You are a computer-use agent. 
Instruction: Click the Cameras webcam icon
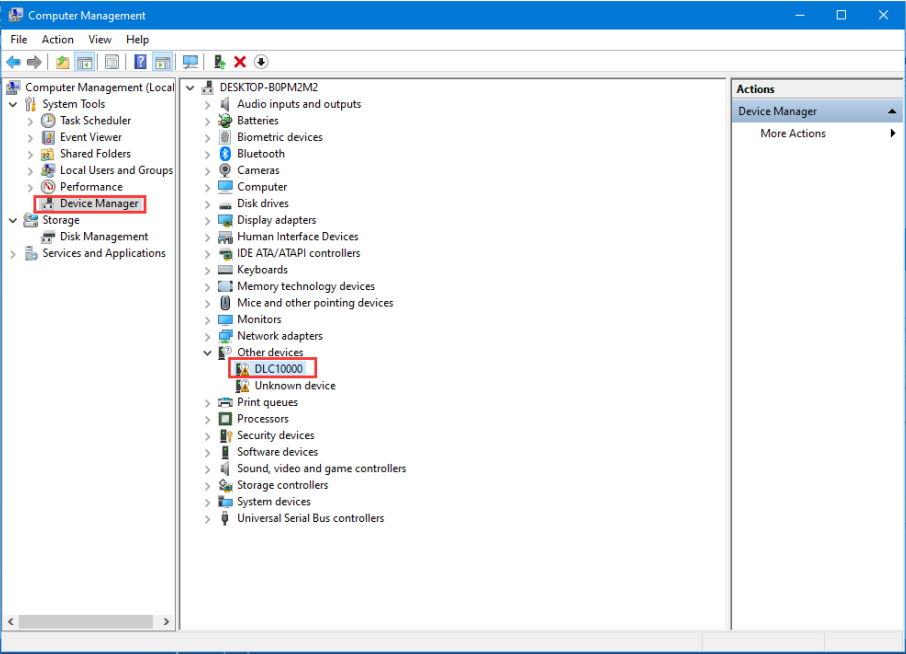click(225, 170)
